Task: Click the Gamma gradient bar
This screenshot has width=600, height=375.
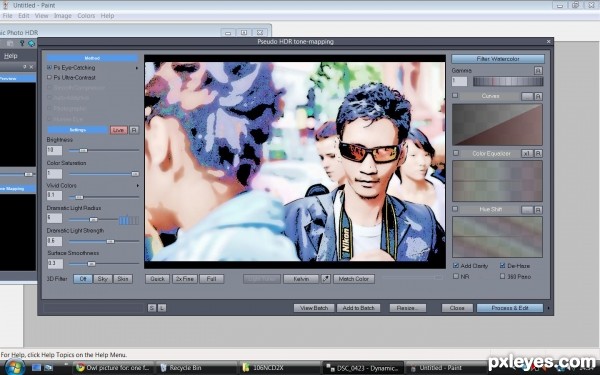Action: [x=508, y=81]
